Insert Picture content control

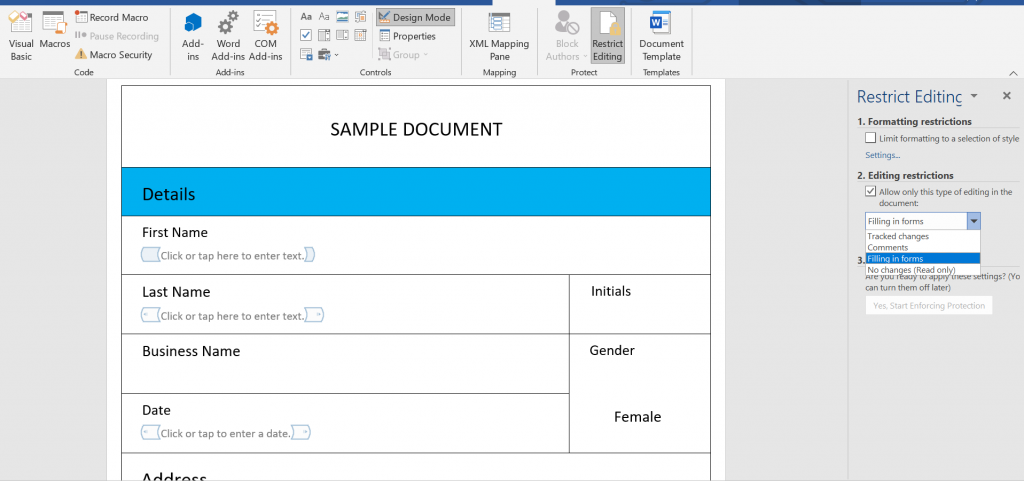point(342,17)
